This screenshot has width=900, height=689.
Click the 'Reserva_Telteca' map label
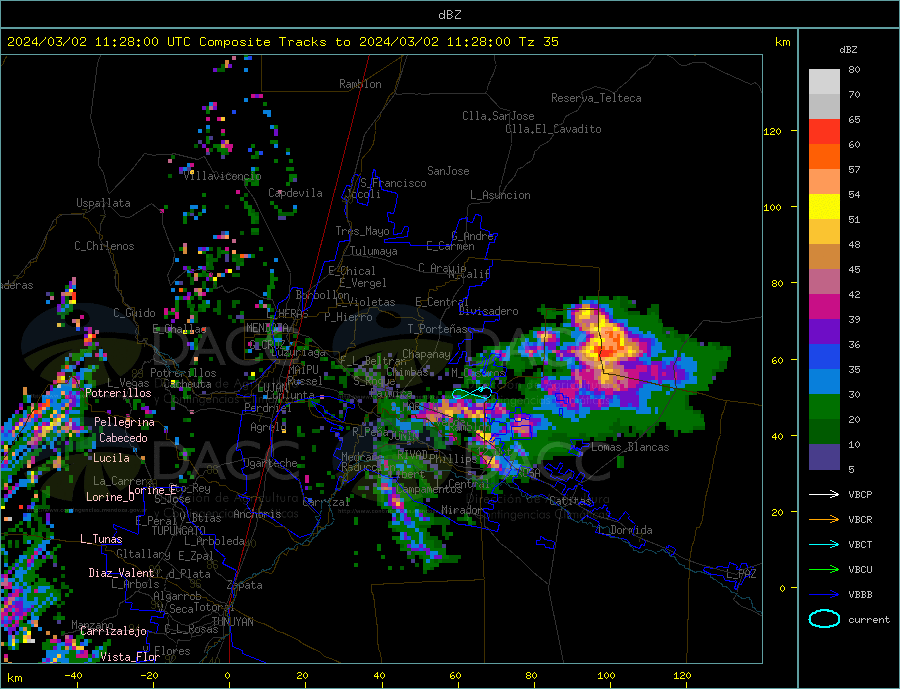point(596,98)
